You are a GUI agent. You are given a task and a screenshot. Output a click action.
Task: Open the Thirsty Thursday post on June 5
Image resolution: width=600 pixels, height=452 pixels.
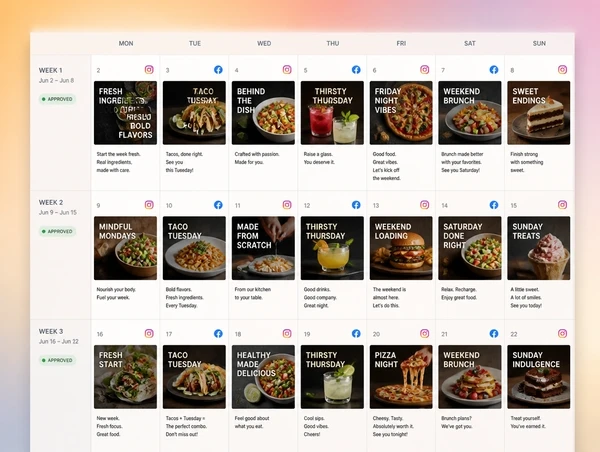[x=332, y=113]
